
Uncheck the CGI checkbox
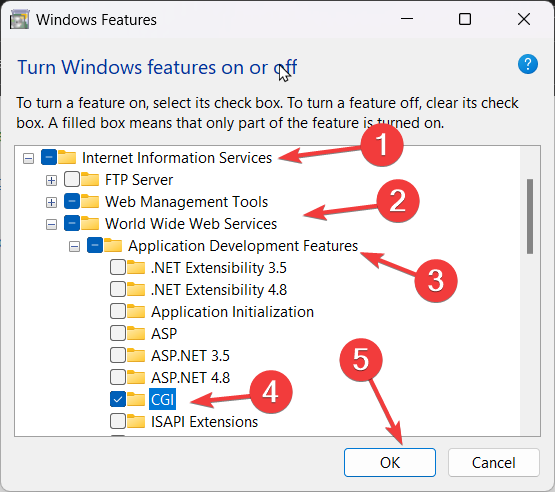(x=118, y=399)
